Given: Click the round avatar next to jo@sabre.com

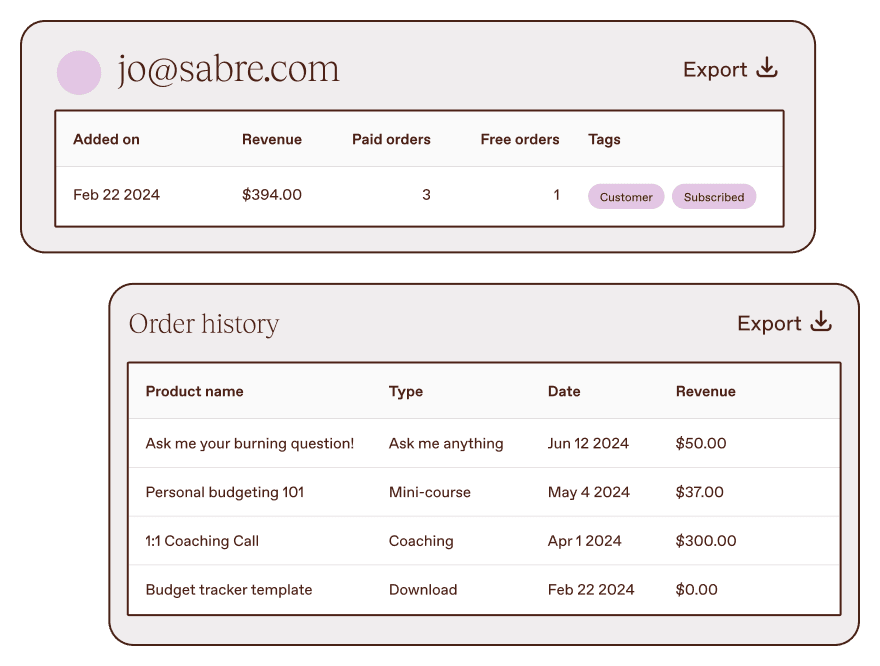Looking at the screenshot, I should tap(79, 72).
